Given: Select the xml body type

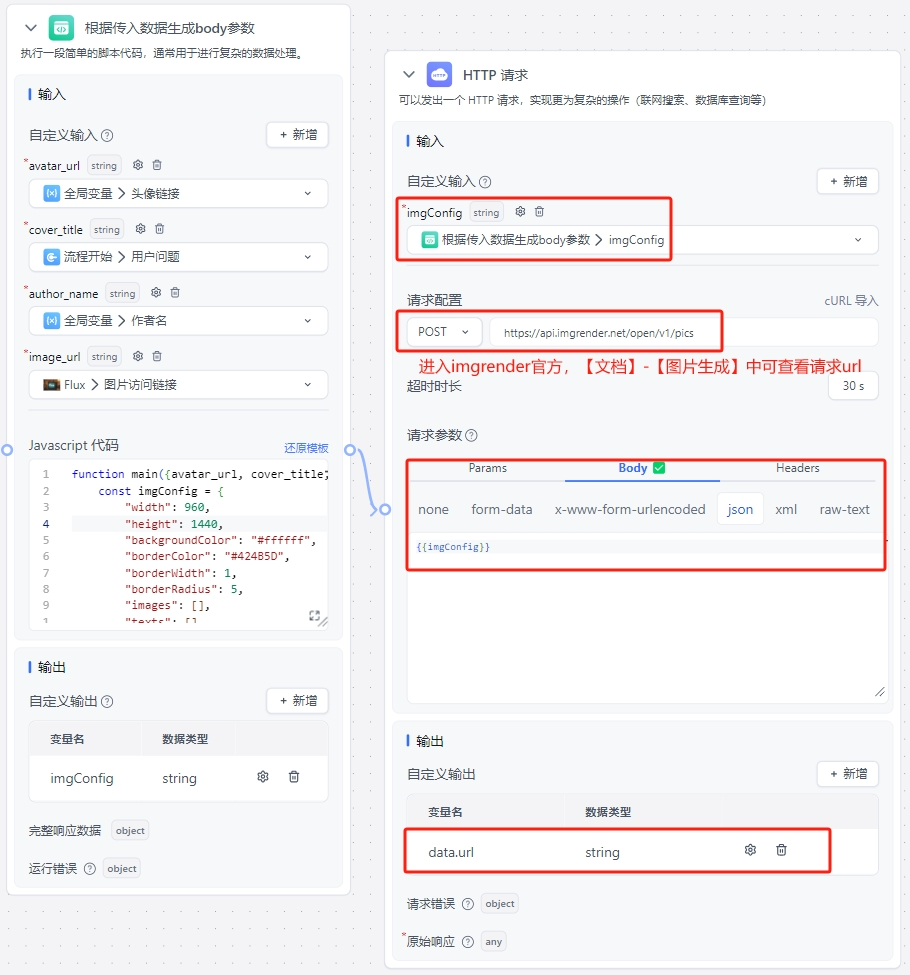Looking at the screenshot, I should (x=786, y=509).
